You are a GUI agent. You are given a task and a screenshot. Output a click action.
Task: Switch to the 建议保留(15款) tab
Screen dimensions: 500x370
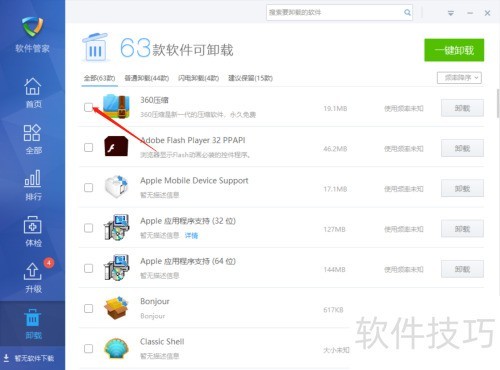click(x=250, y=78)
